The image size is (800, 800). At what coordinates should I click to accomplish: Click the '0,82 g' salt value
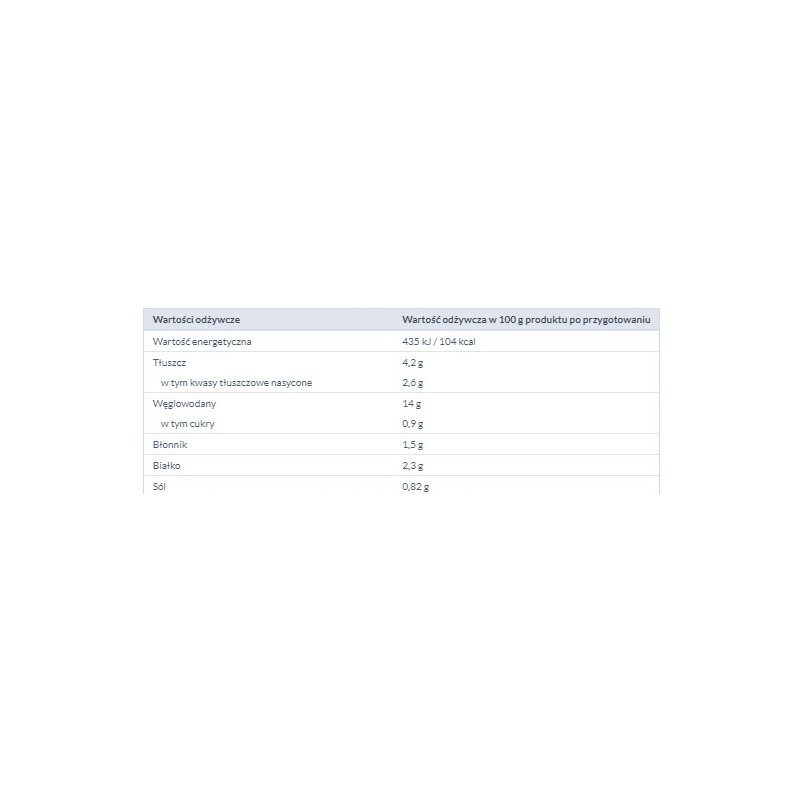pos(415,487)
